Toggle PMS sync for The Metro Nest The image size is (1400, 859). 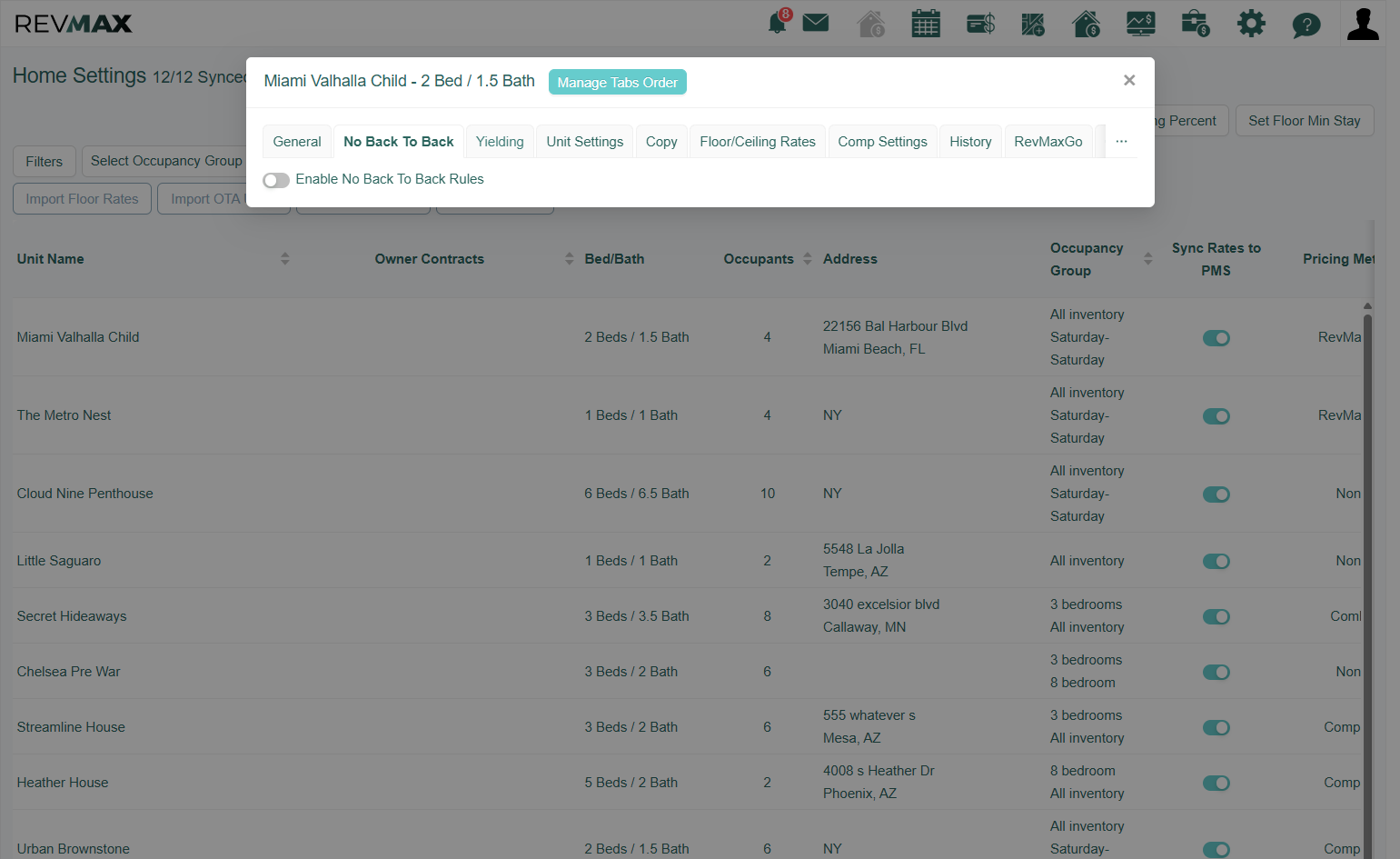pyautogui.click(x=1216, y=416)
